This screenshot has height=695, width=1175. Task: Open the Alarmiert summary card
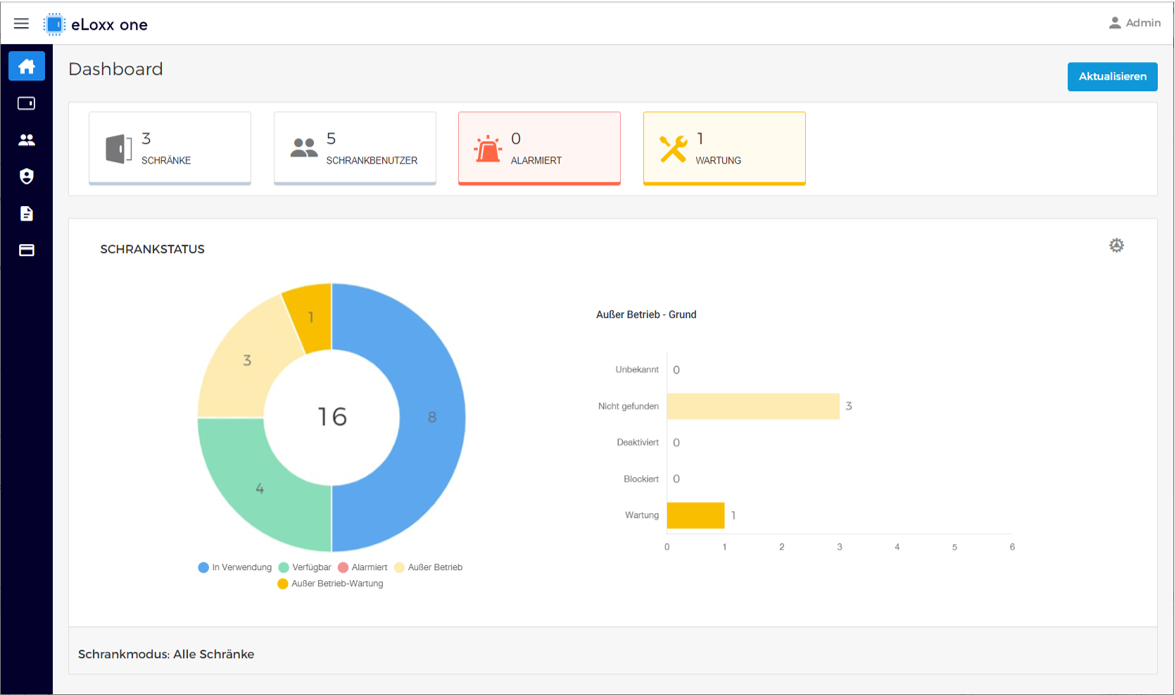tap(540, 148)
